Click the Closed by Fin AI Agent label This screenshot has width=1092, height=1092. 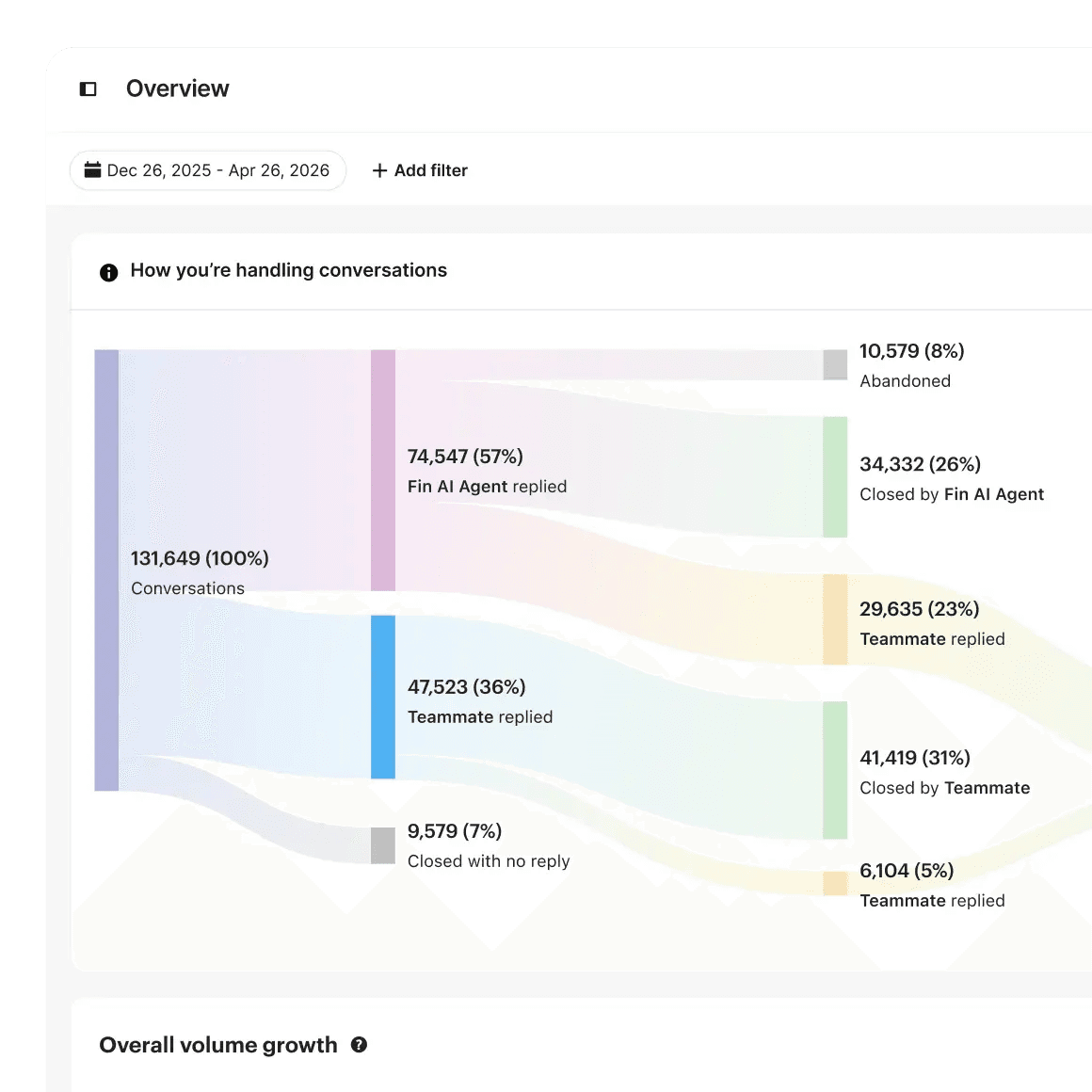[952, 494]
